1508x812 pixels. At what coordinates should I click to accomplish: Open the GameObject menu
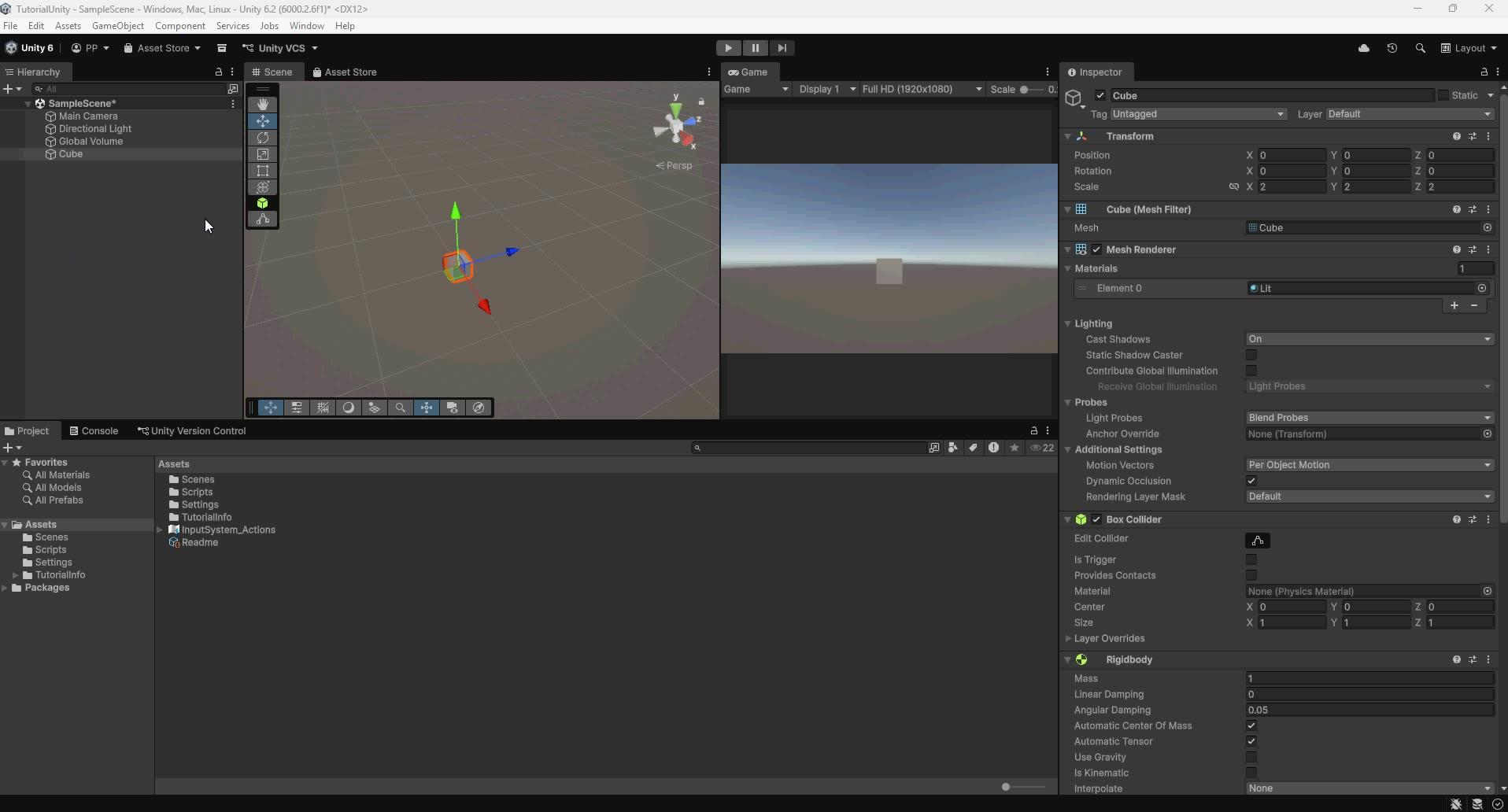(x=118, y=26)
